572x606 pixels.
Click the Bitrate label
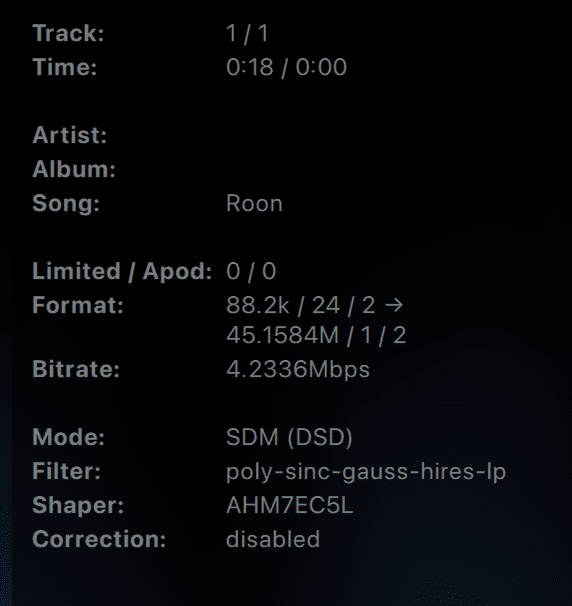click(x=76, y=369)
